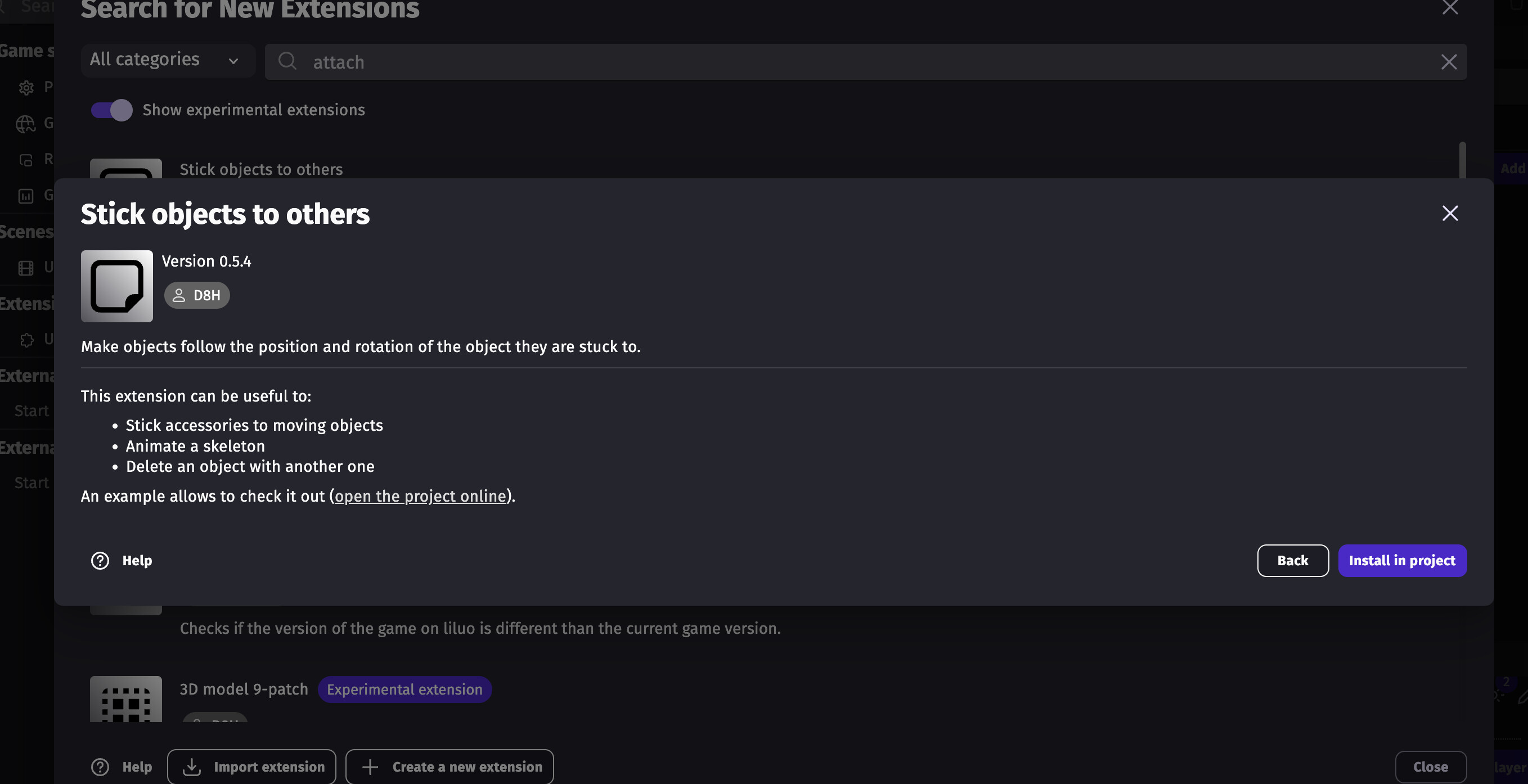The width and height of the screenshot is (1528, 784).
Task: Close the Search for New Extensions dialog
Action: click(x=1450, y=7)
